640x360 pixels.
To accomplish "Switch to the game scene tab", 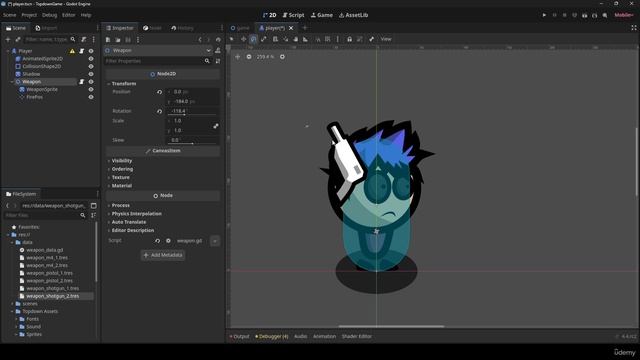I will pos(240,28).
